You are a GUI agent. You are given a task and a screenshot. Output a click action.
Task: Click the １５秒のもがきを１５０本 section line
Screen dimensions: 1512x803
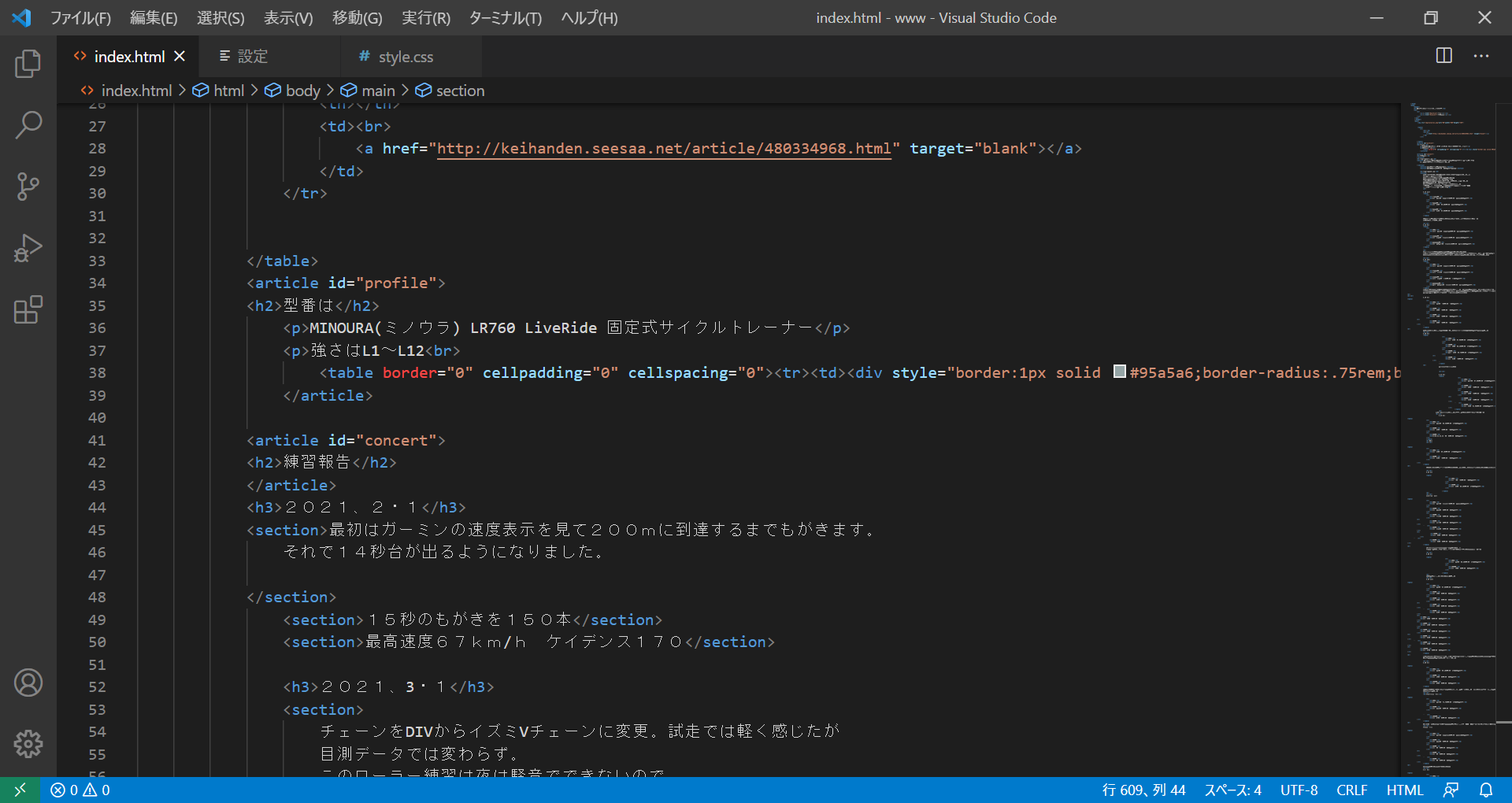(472, 620)
